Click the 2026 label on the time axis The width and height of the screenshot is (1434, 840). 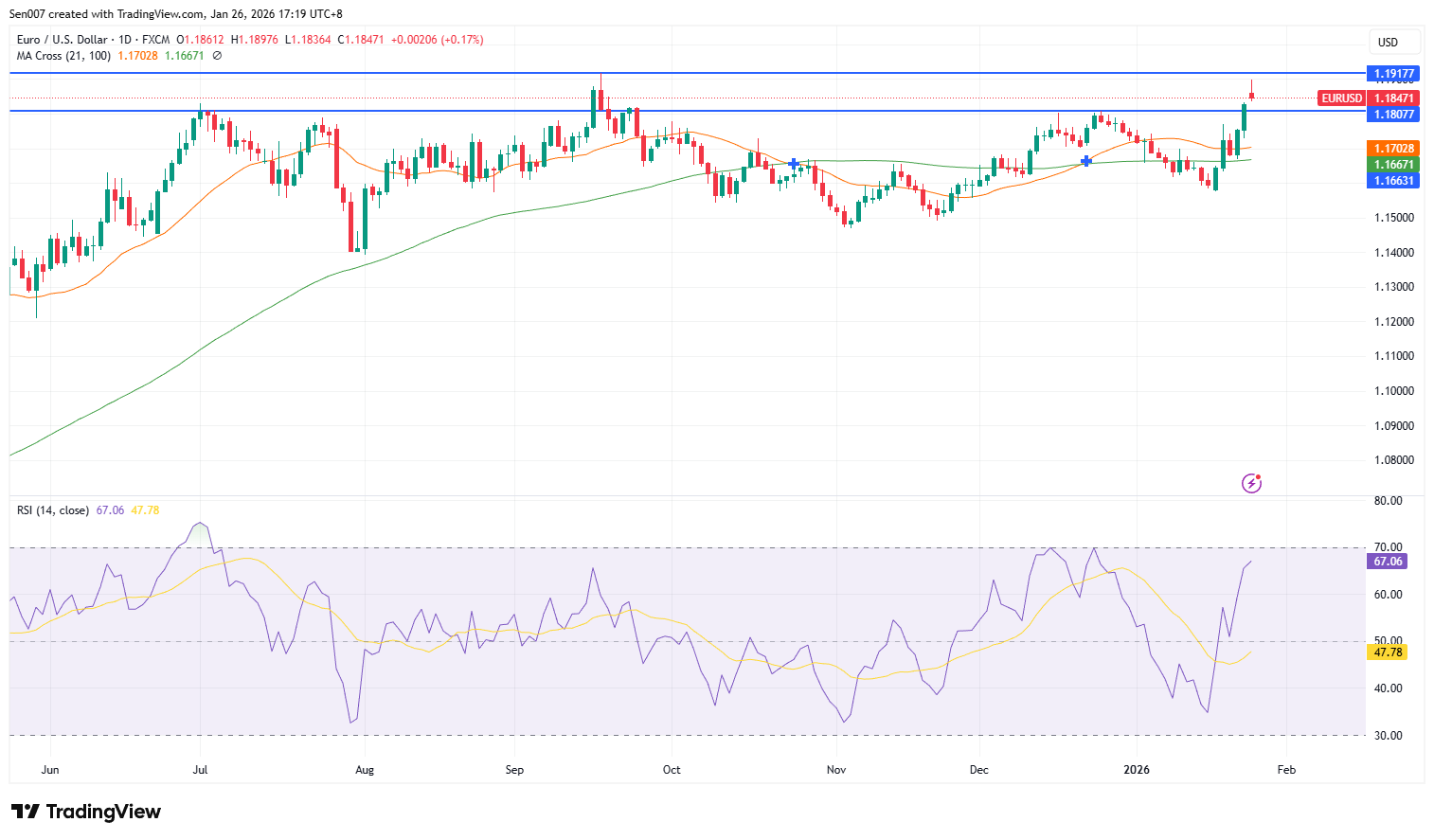[1136, 770]
